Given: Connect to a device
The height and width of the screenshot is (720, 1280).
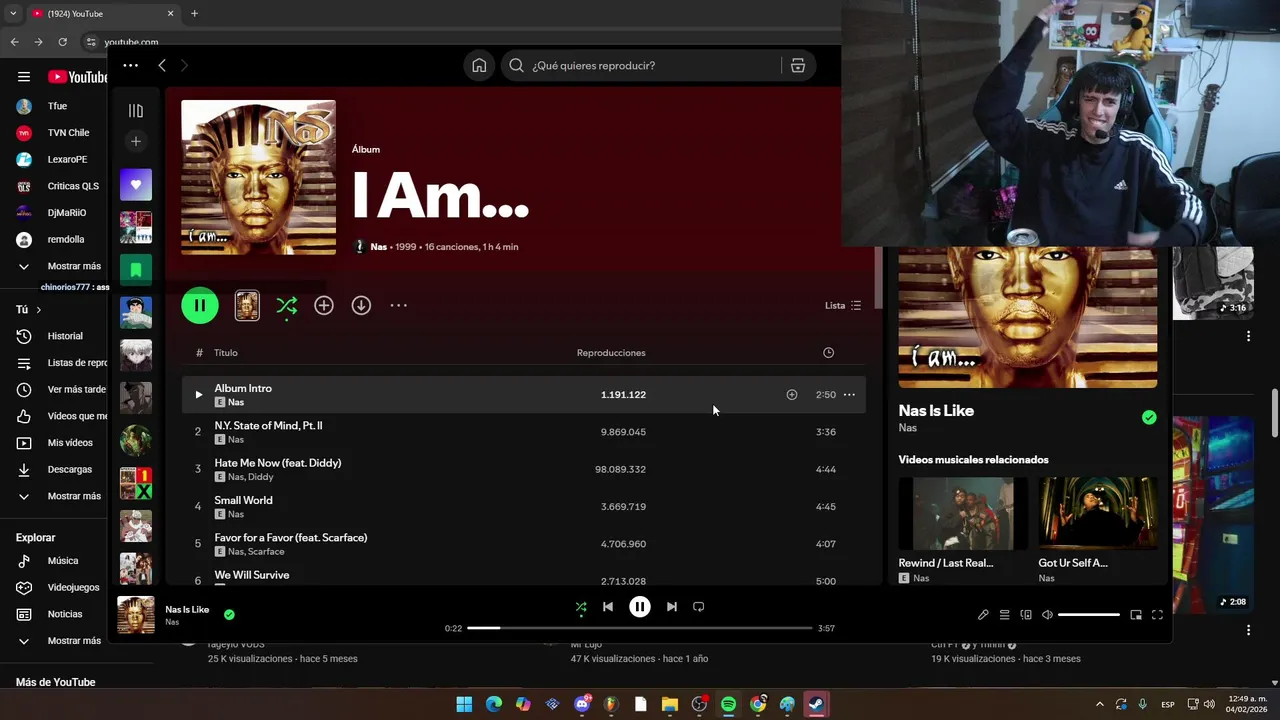Looking at the screenshot, I should point(1026,615).
